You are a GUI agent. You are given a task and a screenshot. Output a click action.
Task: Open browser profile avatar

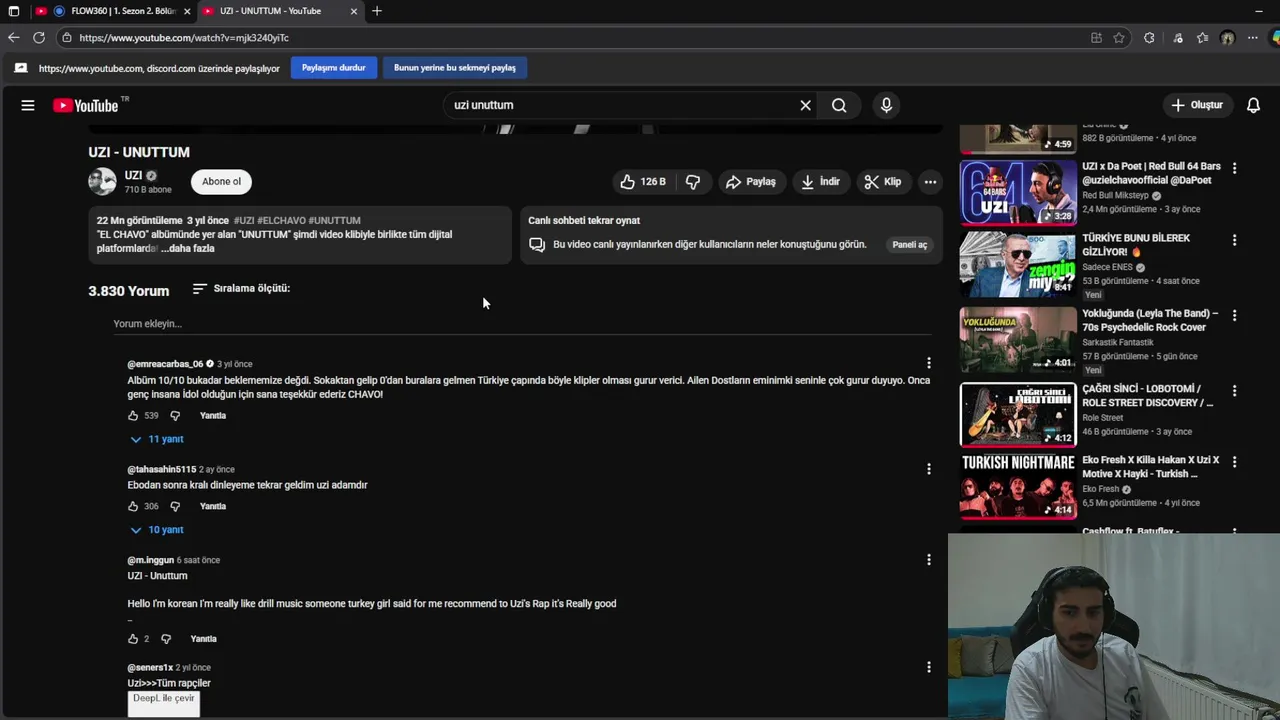(x=1227, y=38)
